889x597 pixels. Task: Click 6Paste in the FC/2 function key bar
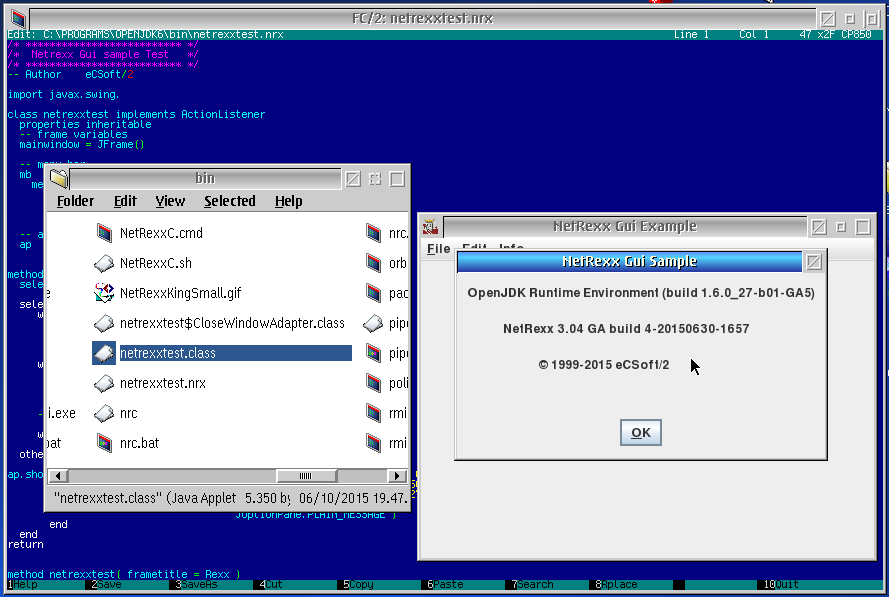click(445, 585)
